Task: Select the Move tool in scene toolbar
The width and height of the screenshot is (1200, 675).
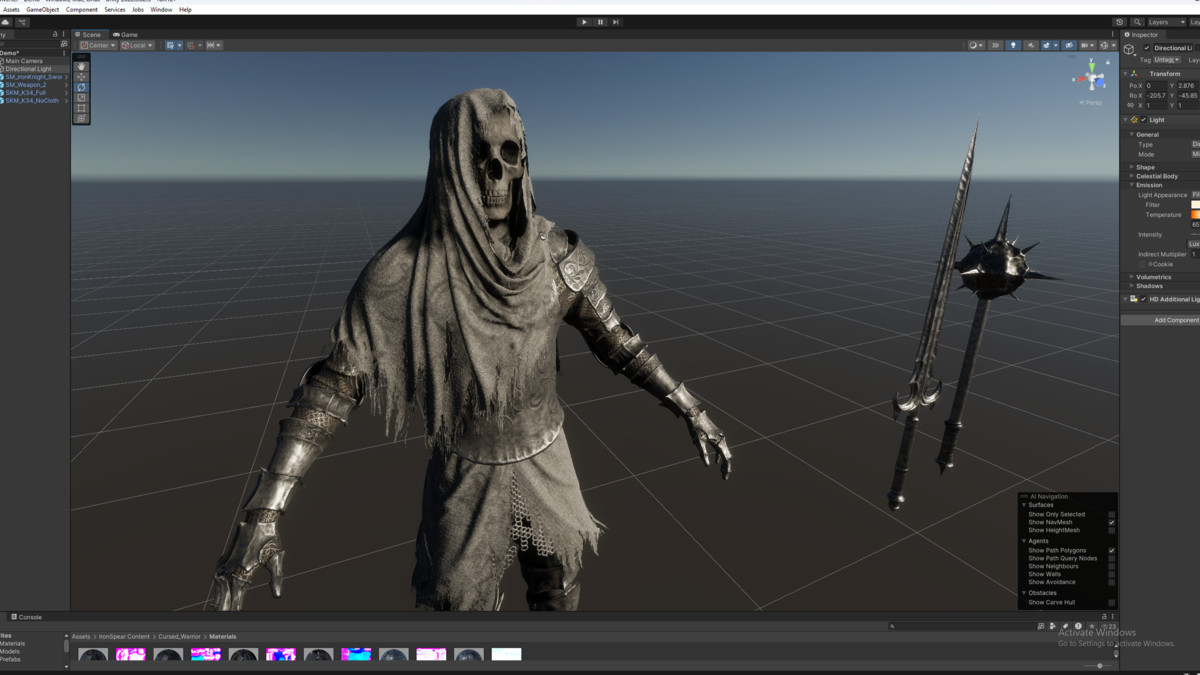Action: click(82, 77)
